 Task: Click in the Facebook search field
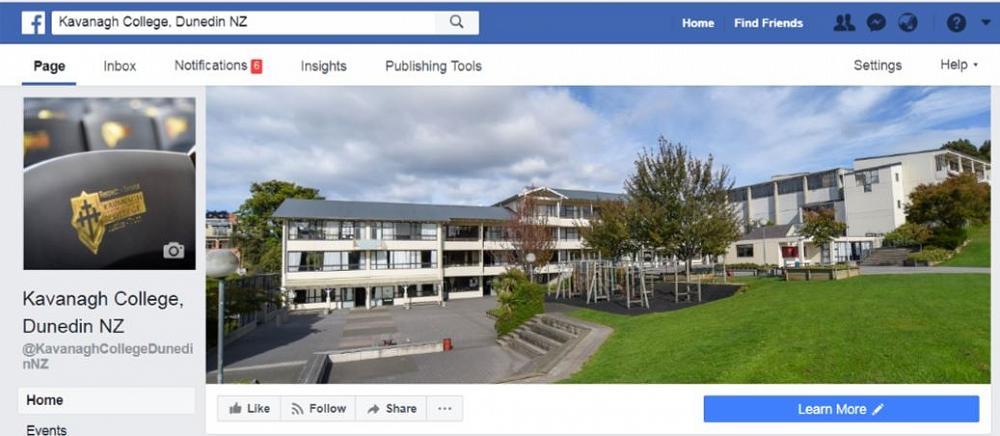pos(244,22)
